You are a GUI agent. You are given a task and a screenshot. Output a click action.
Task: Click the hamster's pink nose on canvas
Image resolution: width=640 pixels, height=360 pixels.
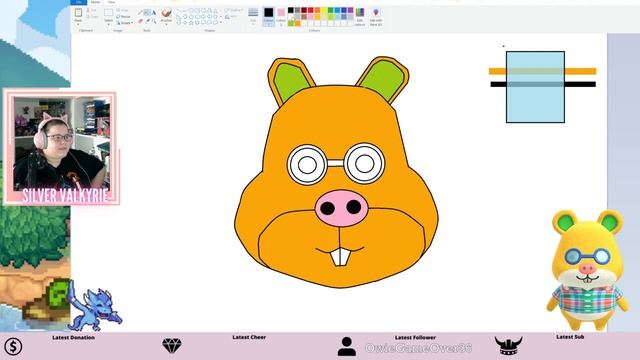(341, 208)
